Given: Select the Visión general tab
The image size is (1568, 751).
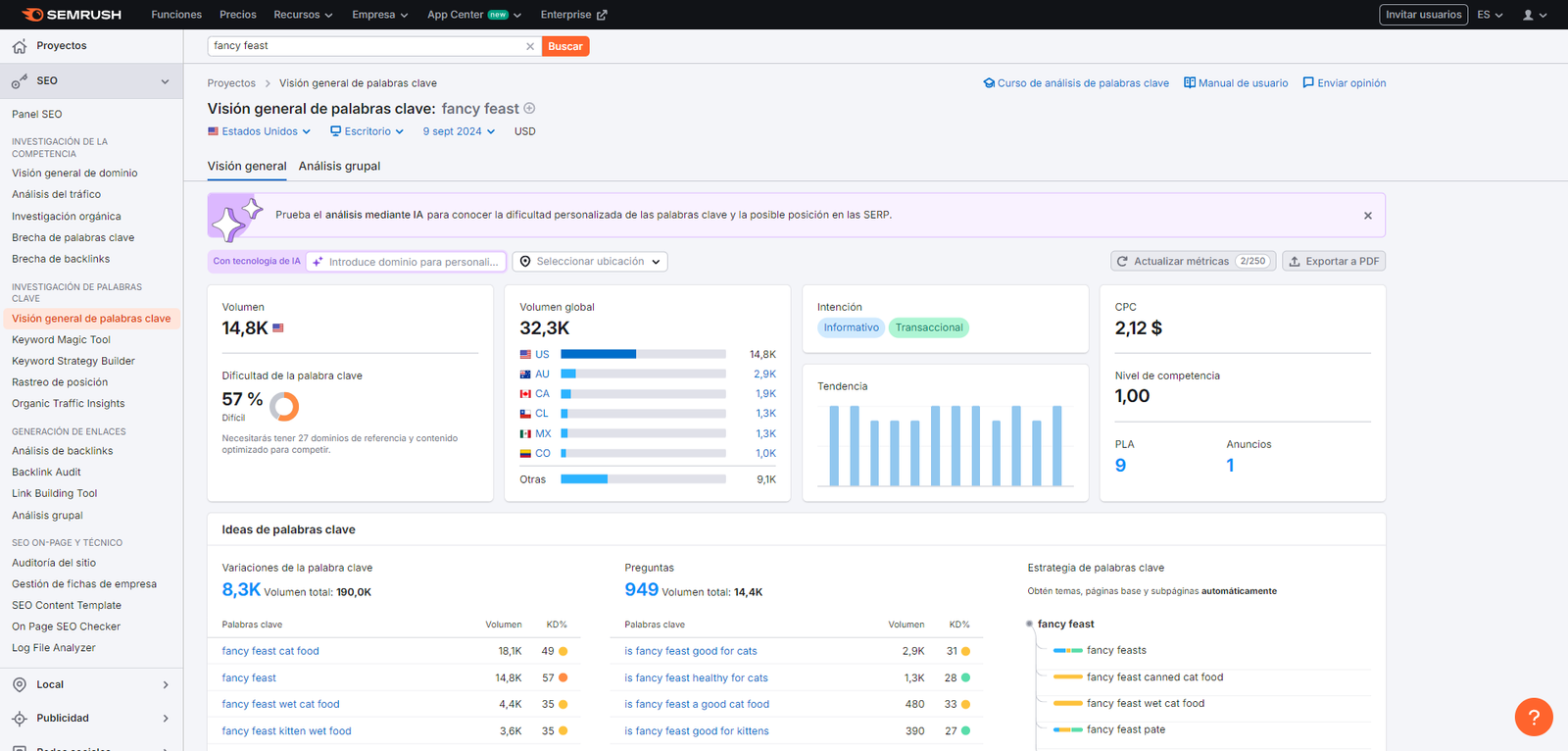Looking at the screenshot, I should [247, 167].
